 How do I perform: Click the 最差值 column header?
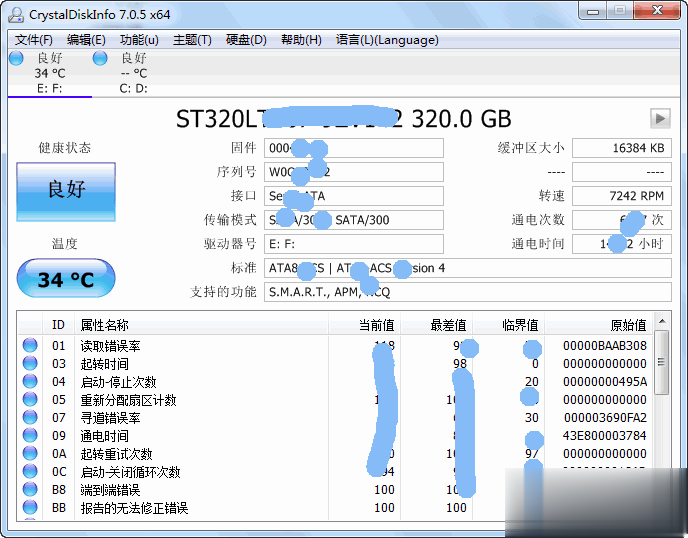(436, 325)
